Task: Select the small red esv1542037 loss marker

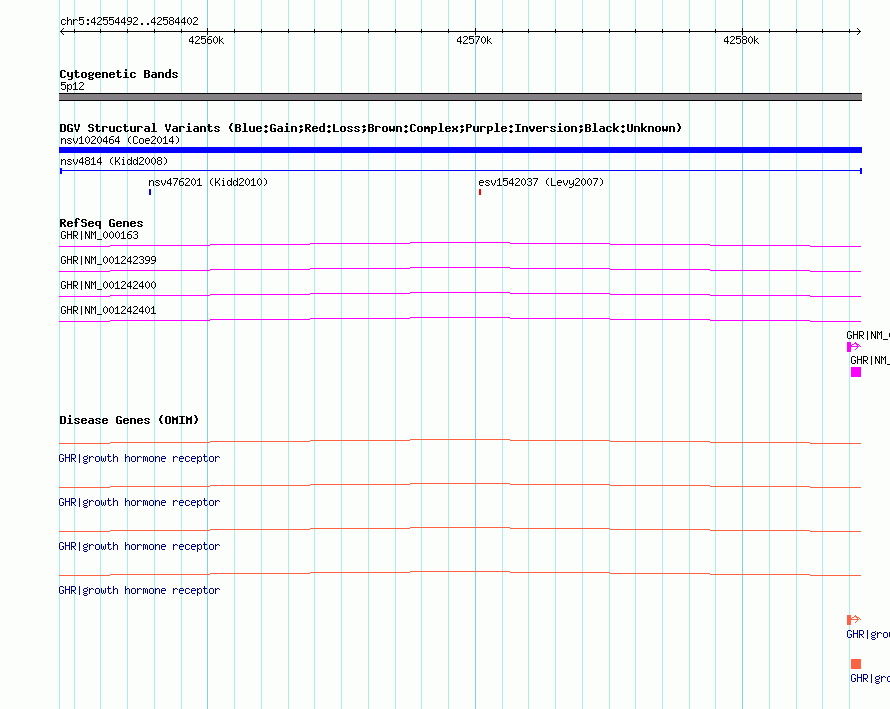Action: pyautogui.click(x=480, y=192)
